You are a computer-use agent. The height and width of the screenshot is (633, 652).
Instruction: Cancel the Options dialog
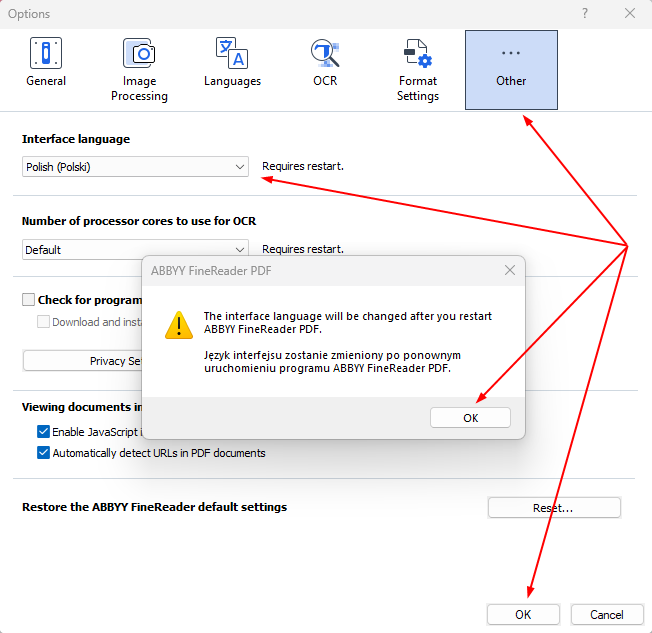click(607, 614)
